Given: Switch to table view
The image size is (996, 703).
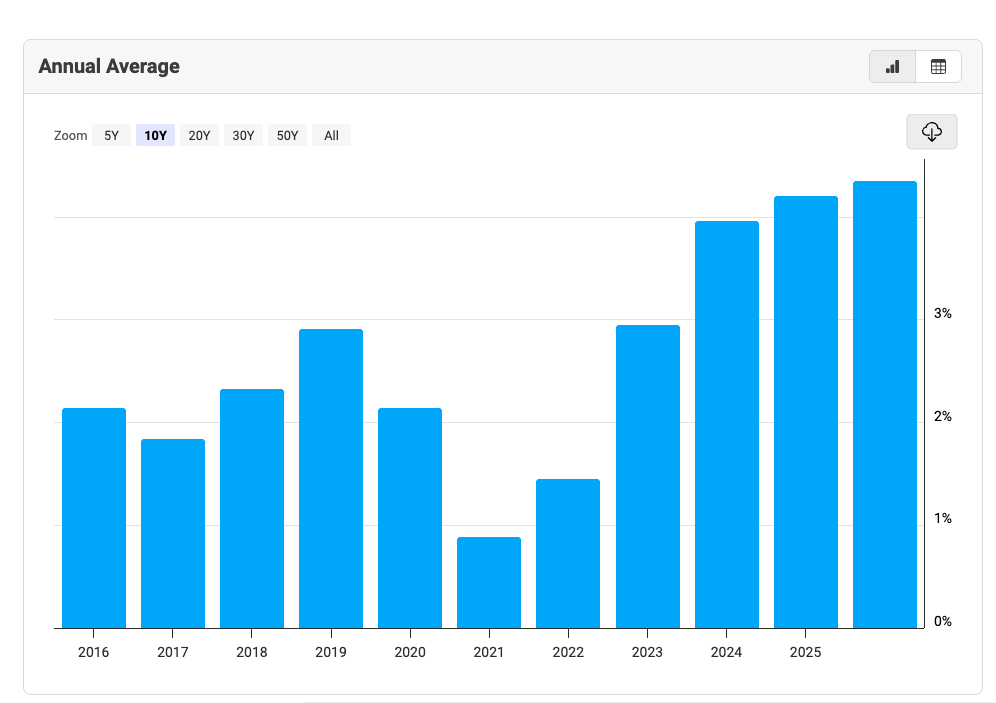Looking at the screenshot, I should point(938,67).
